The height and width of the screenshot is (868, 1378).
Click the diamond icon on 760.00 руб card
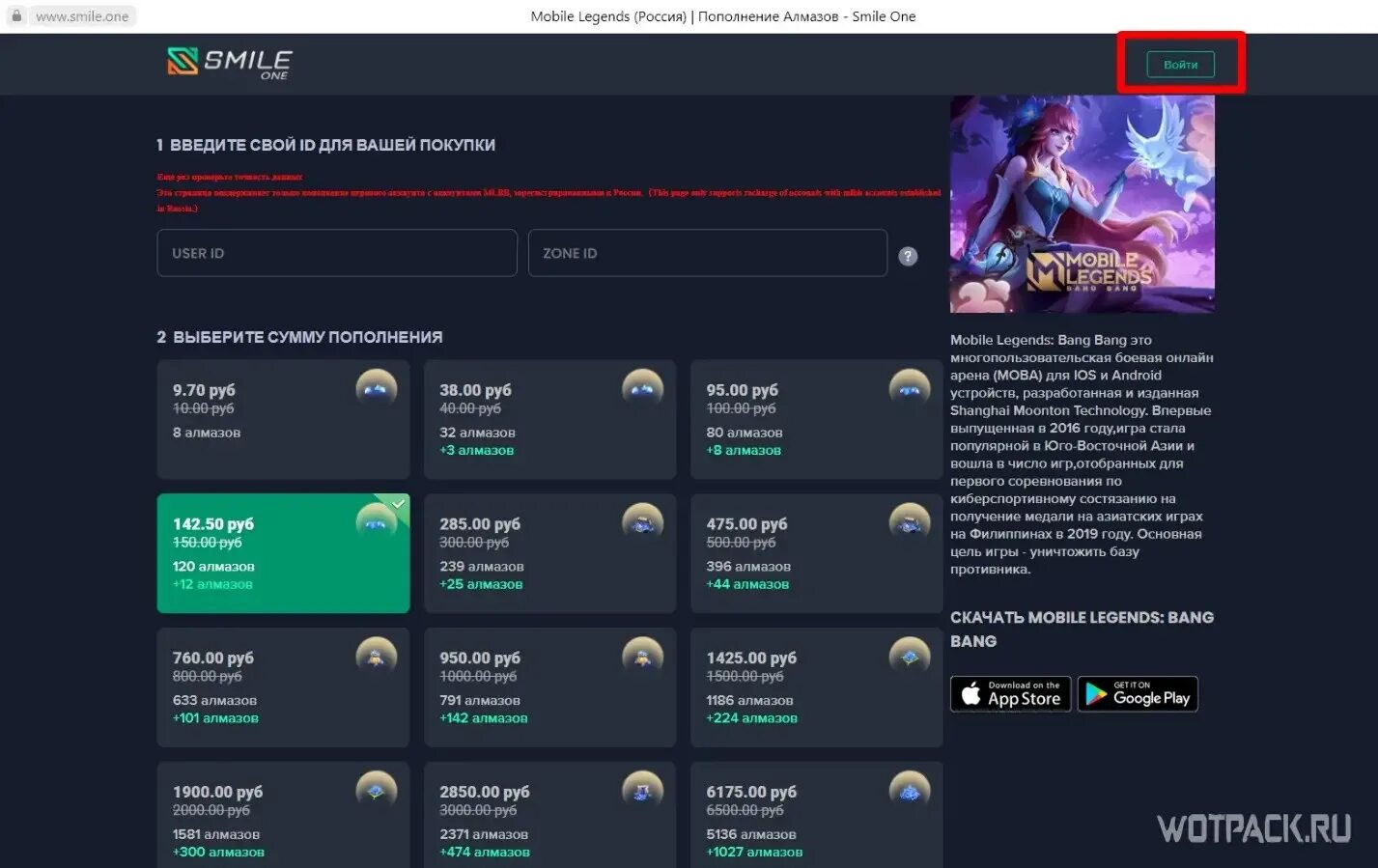point(377,658)
